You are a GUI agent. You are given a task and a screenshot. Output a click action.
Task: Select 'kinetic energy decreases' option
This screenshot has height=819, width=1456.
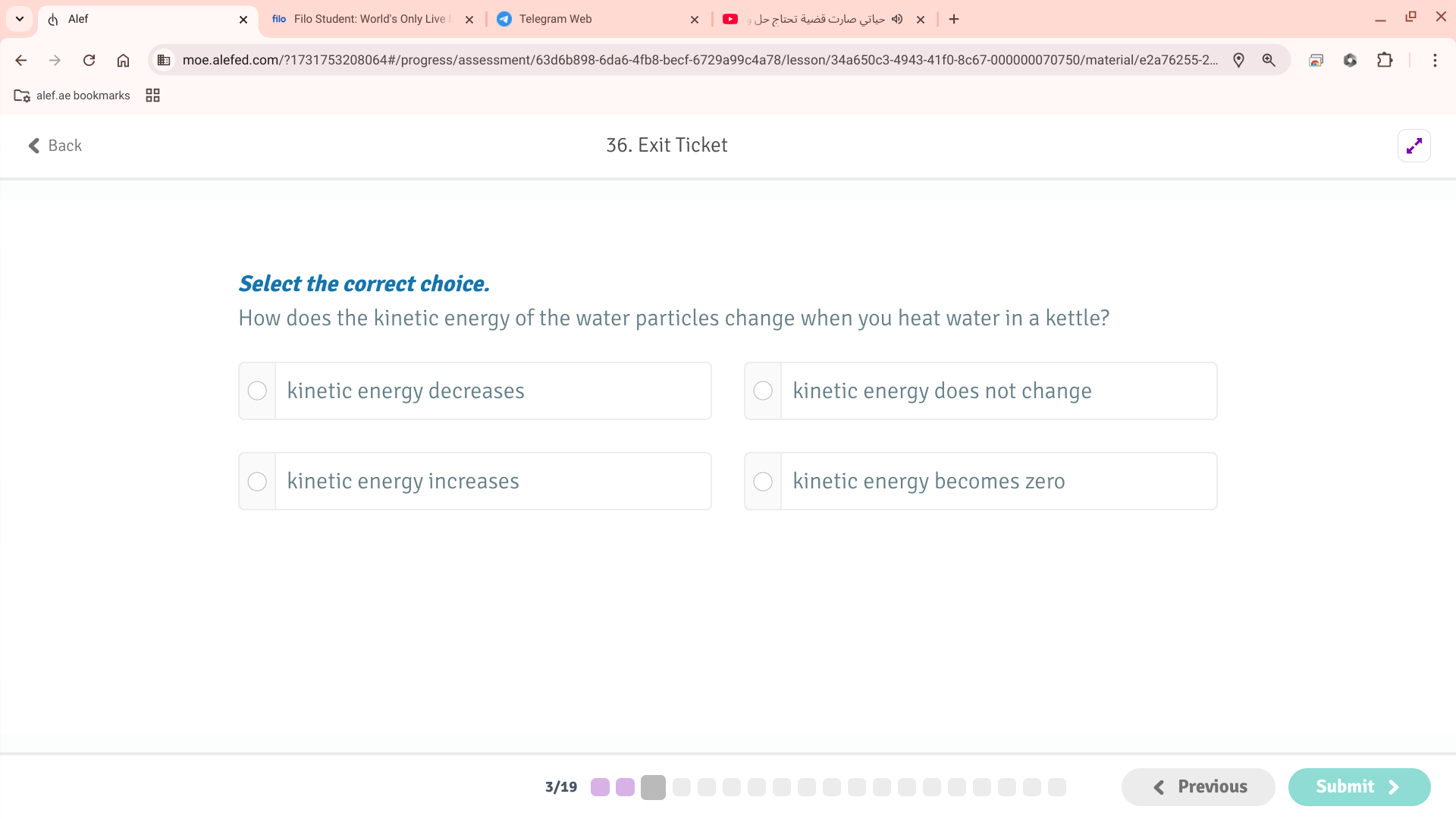[257, 391]
